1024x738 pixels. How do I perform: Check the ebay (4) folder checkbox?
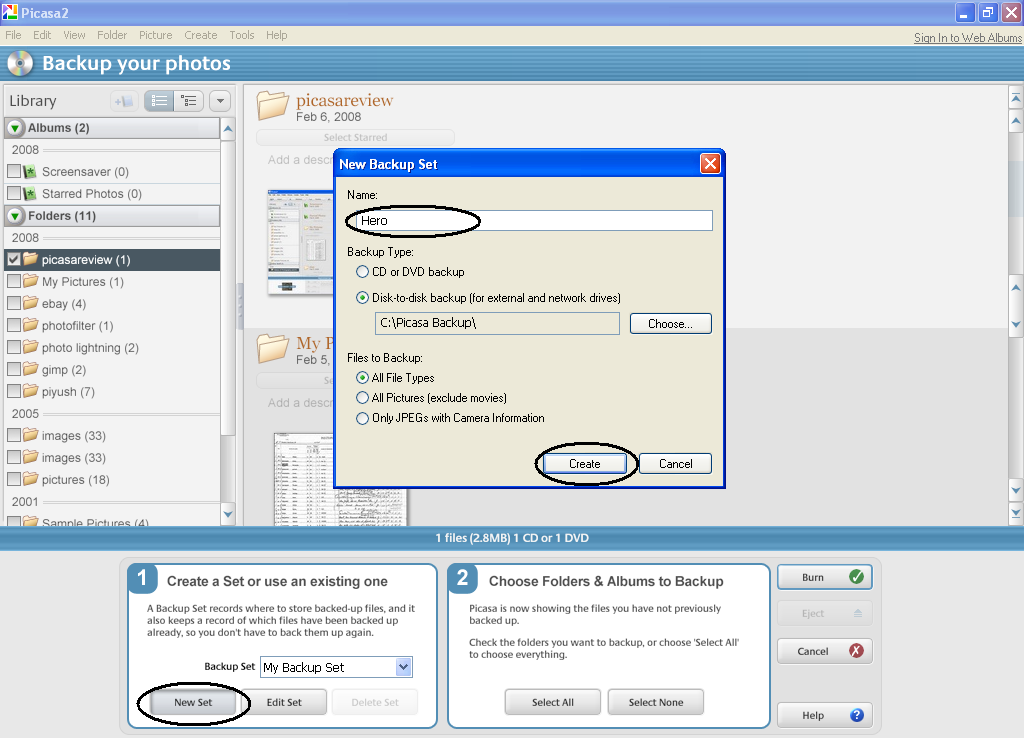click(14, 303)
